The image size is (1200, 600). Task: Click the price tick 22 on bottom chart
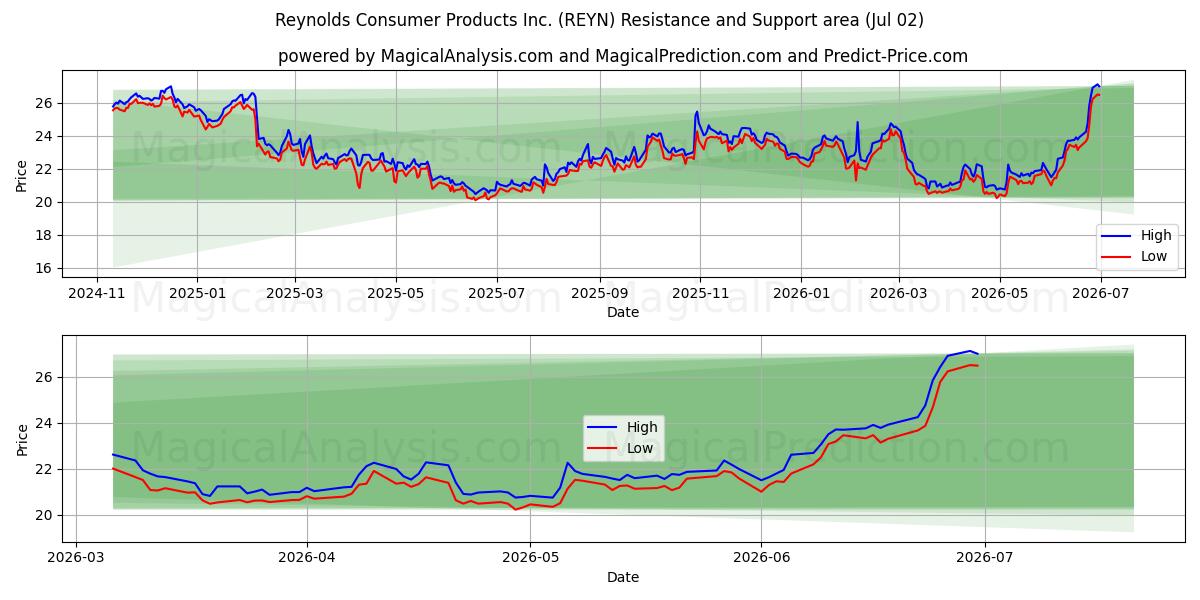point(46,469)
